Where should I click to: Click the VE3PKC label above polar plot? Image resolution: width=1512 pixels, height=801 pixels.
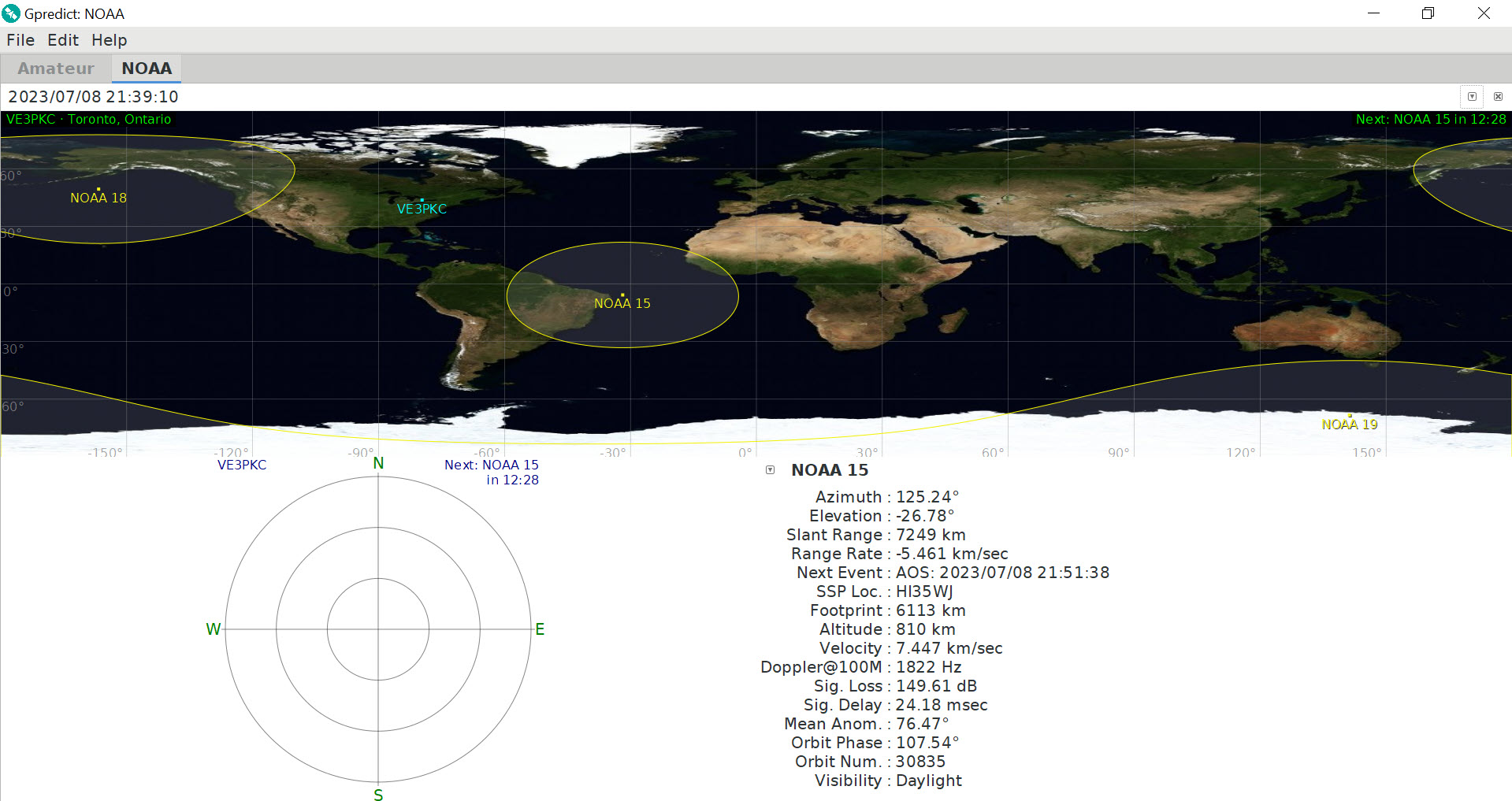pos(242,465)
